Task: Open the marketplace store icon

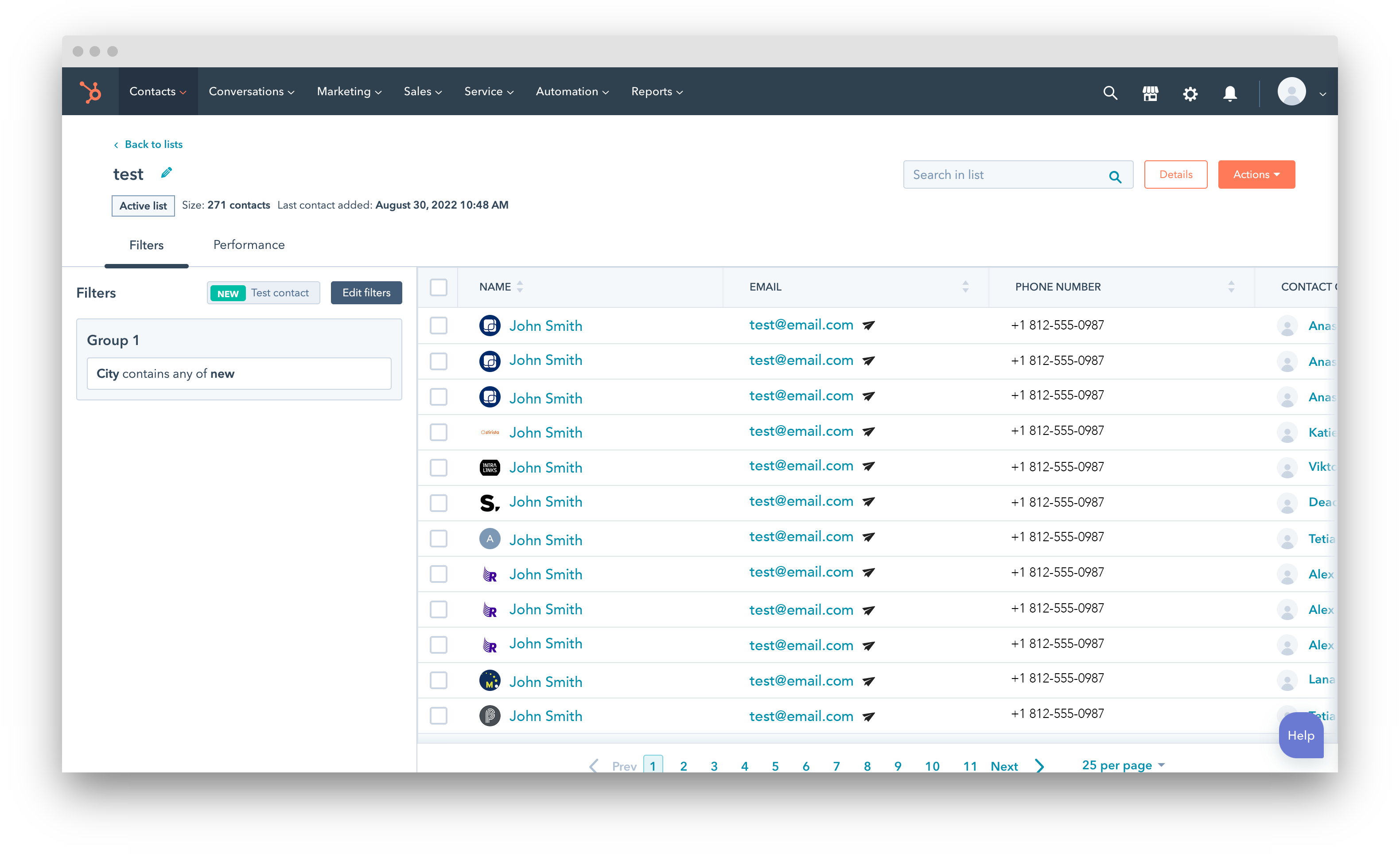Action: click(1150, 93)
